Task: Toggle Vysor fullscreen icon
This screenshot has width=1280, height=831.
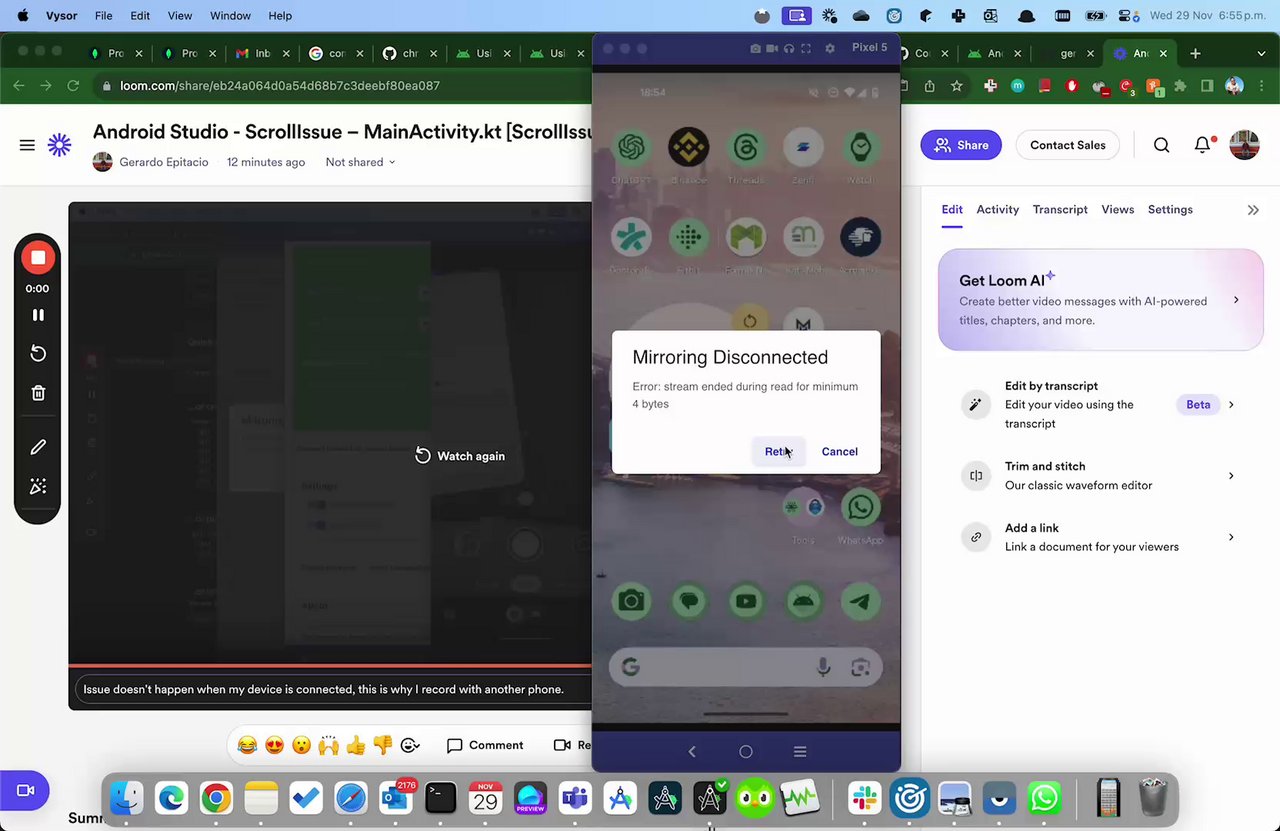Action: (x=806, y=48)
